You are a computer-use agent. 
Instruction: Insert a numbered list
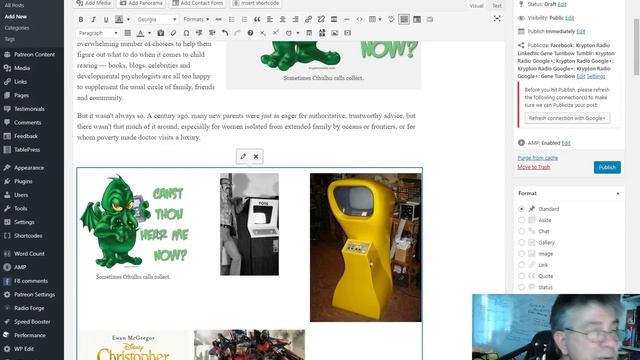[x=244, y=20]
